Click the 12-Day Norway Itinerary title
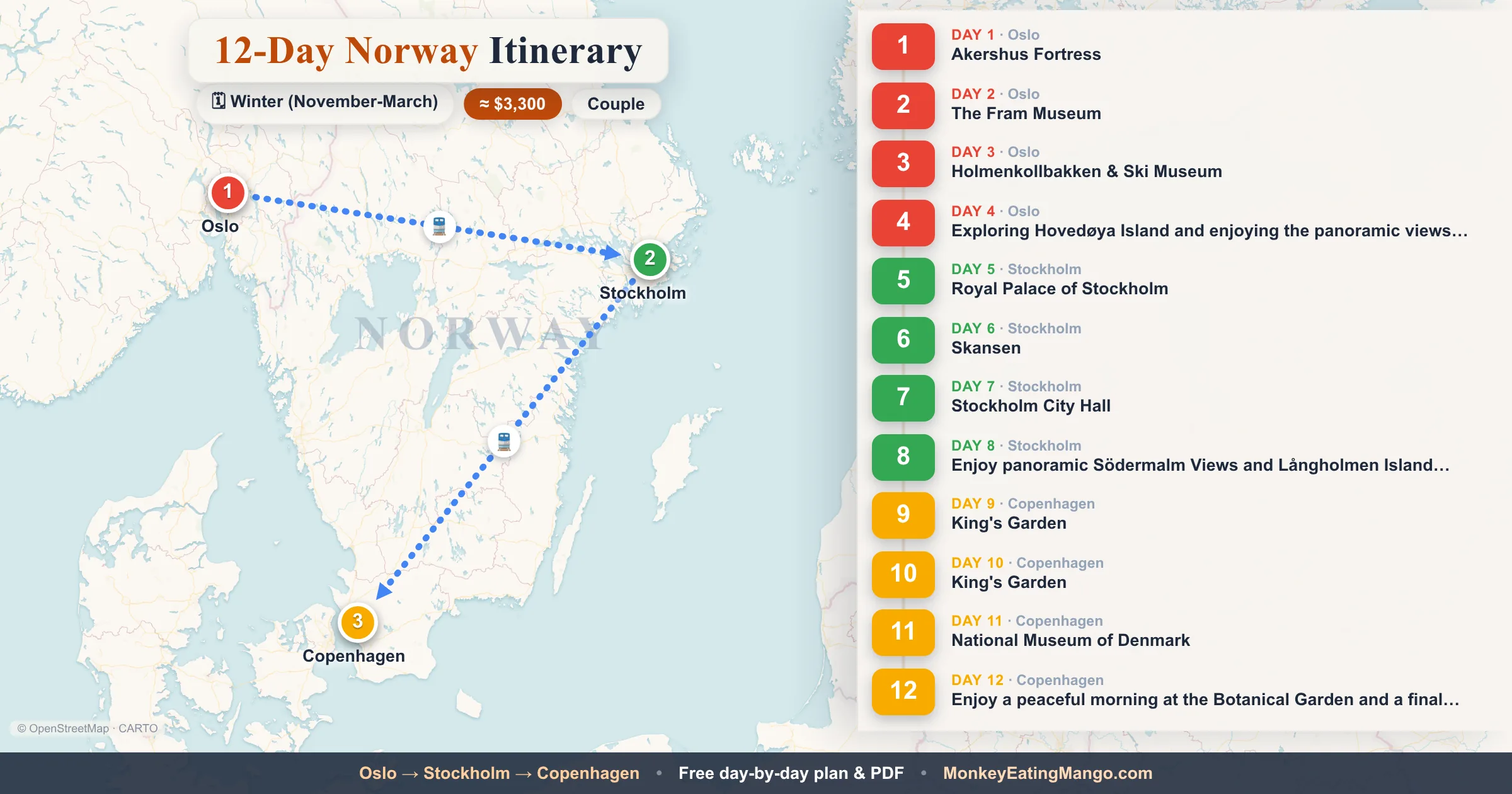 pyautogui.click(x=428, y=51)
